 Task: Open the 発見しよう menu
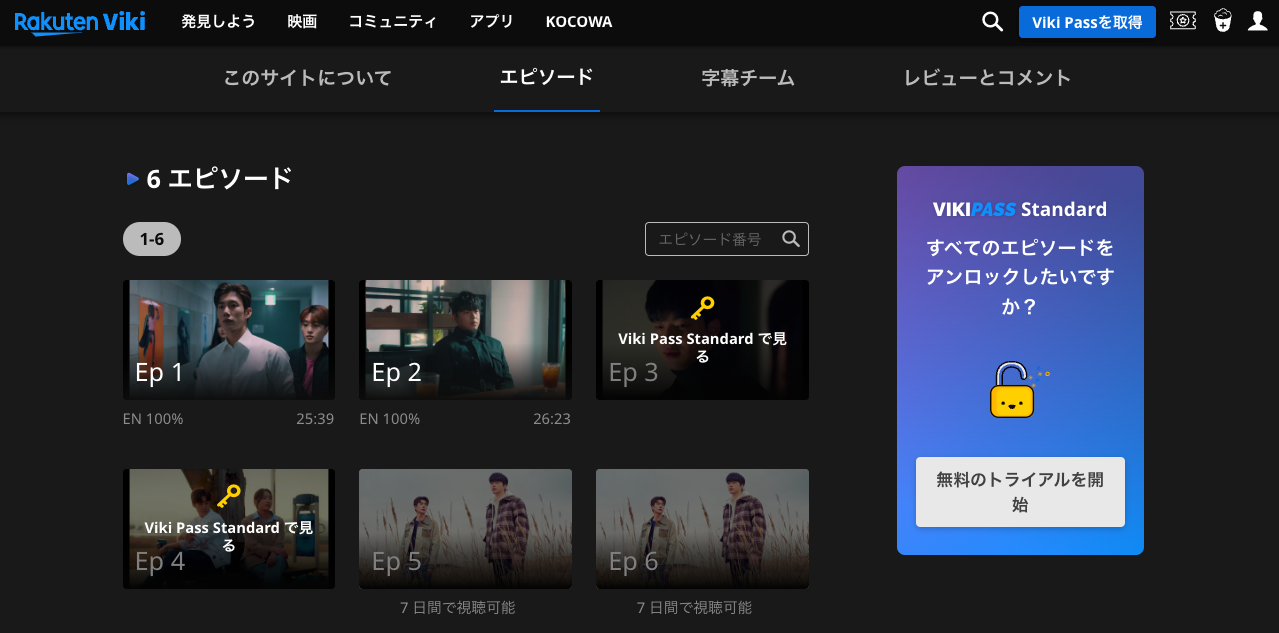click(218, 21)
